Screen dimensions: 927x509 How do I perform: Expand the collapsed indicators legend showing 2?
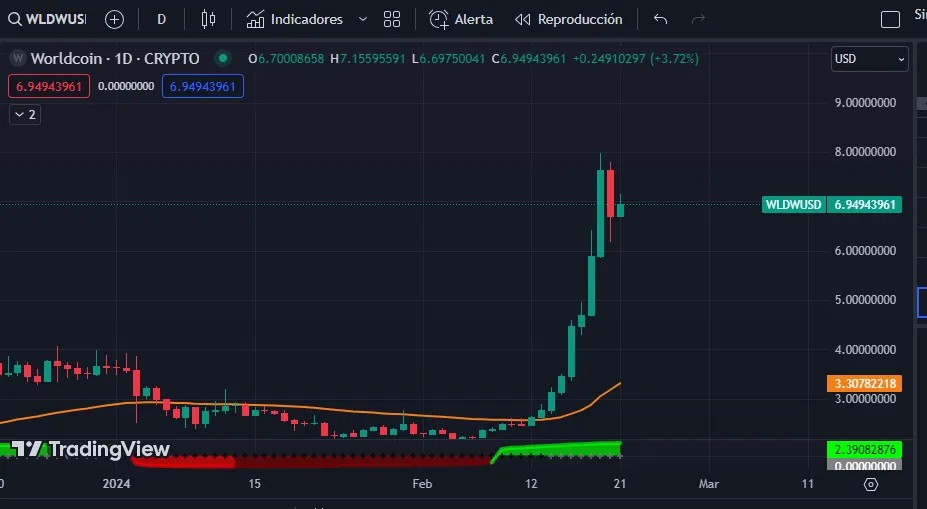[x=25, y=115]
